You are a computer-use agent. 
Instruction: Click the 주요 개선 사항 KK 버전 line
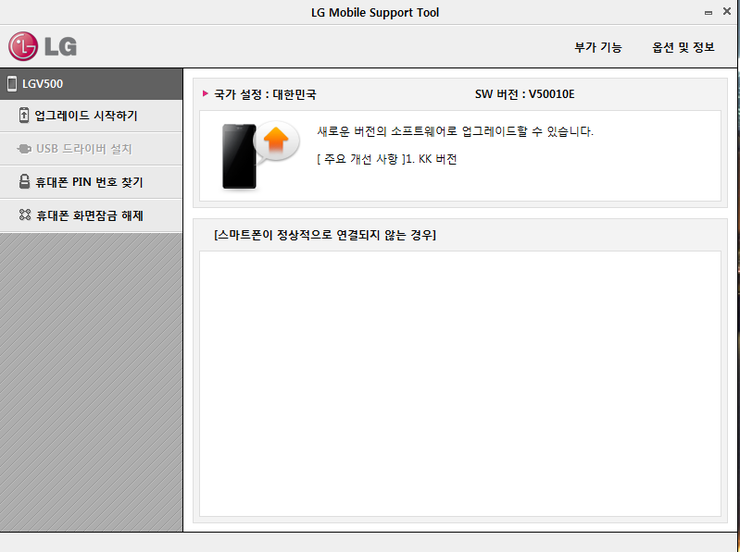coord(387,159)
